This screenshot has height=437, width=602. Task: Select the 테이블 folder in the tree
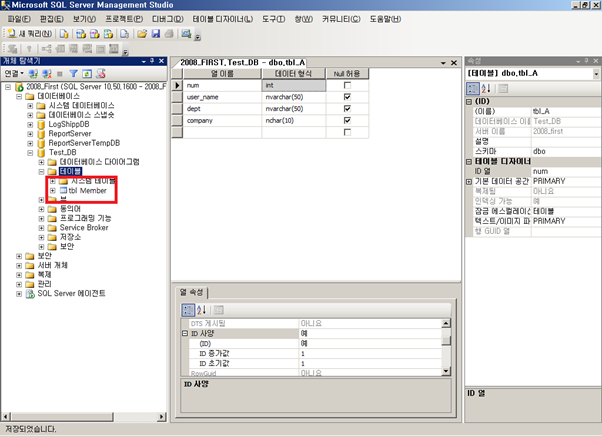[70, 171]
